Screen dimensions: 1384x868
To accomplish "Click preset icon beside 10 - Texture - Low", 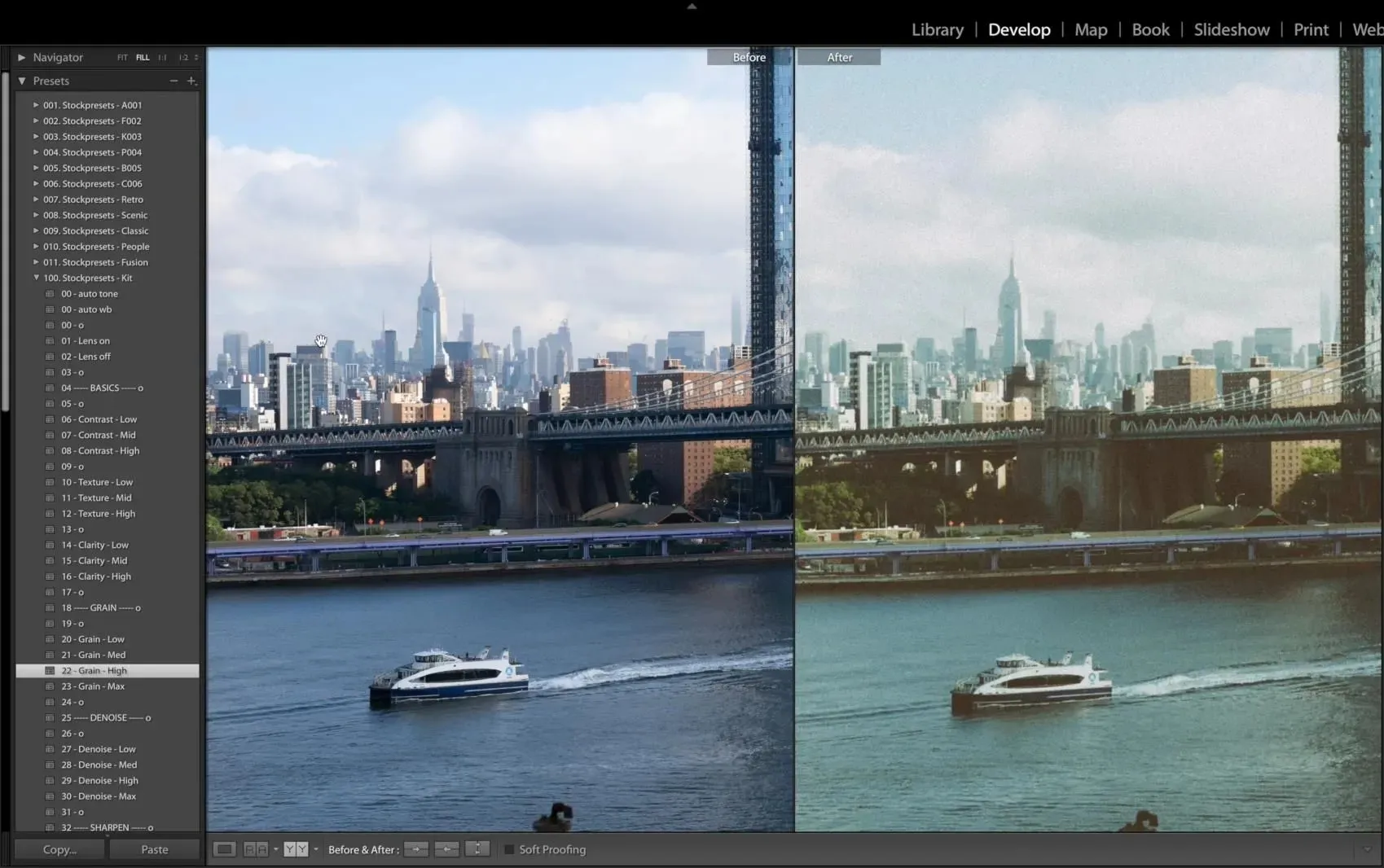I will coord(50,482).
